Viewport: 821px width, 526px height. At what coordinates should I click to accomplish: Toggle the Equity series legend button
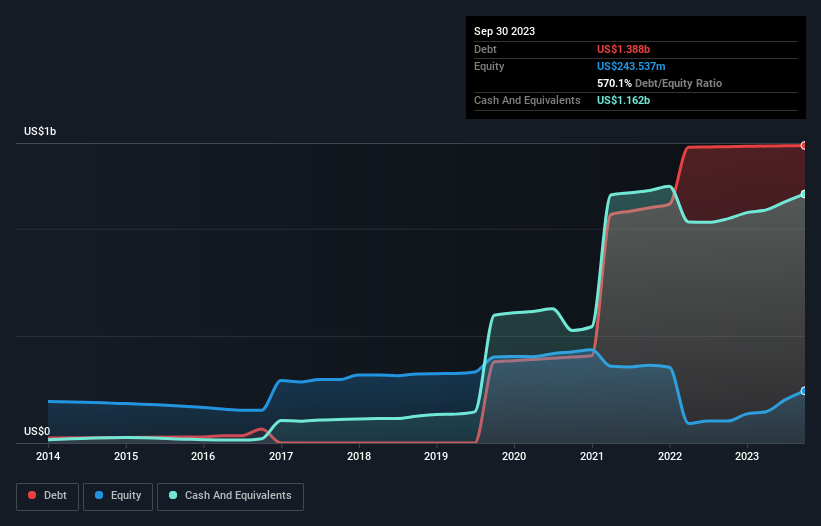(118, 496)
